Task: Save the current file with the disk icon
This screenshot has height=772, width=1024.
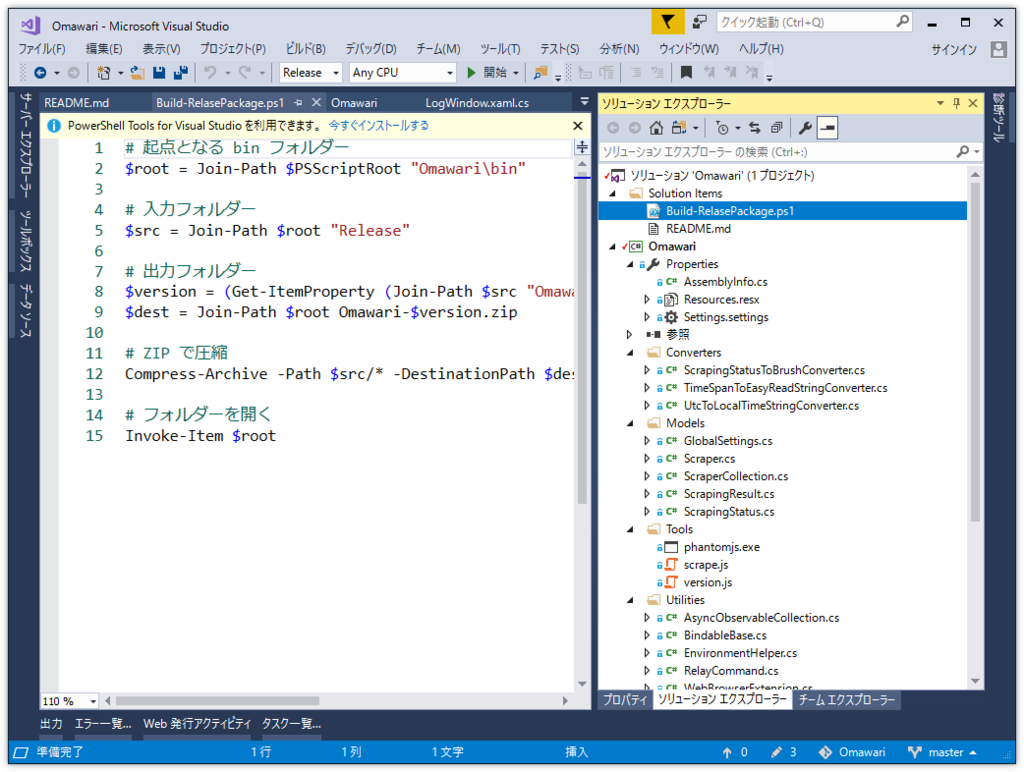Action: pyautogui.click(x=159, y=72)
